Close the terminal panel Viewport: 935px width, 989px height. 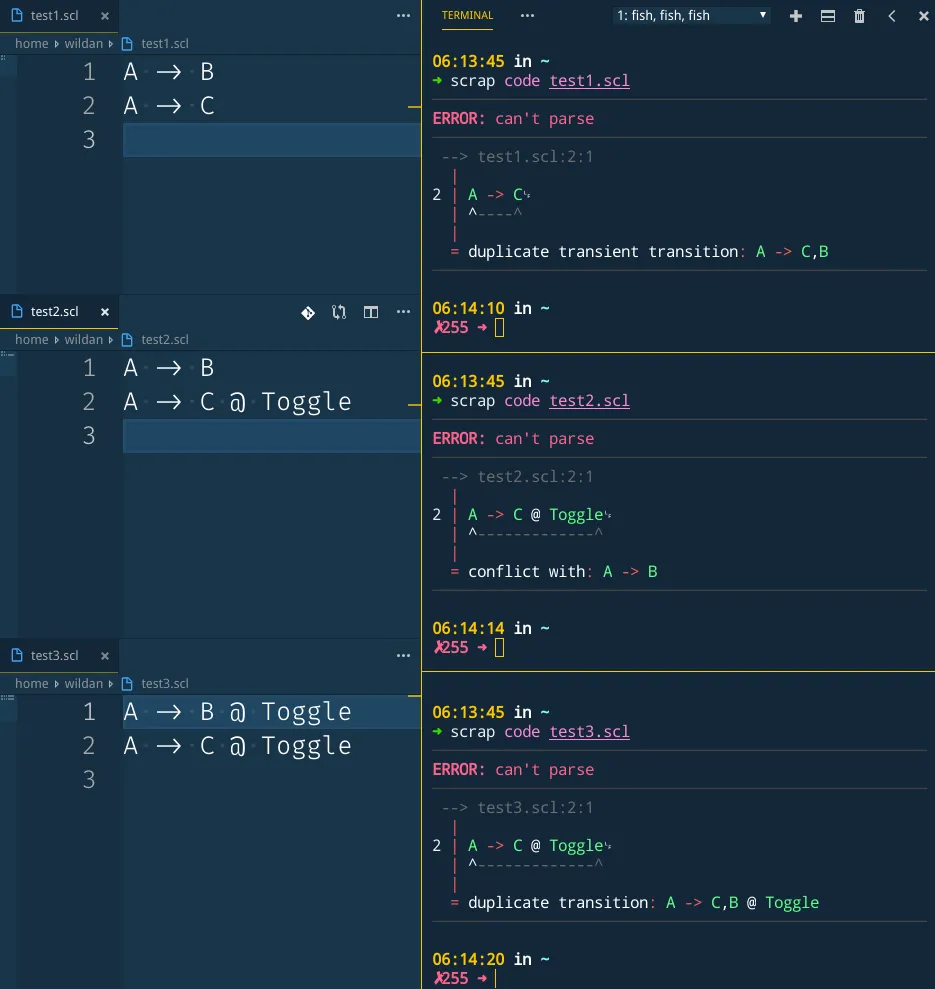[924, 16]
